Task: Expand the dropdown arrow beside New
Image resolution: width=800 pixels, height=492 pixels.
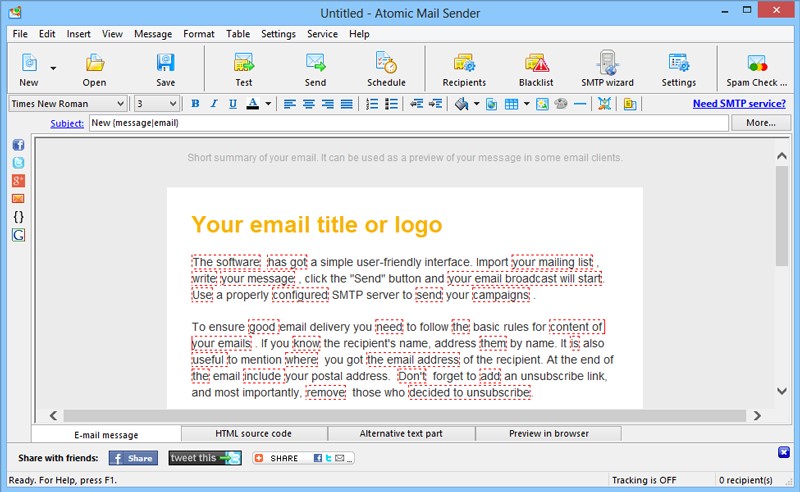Action: 53,68
